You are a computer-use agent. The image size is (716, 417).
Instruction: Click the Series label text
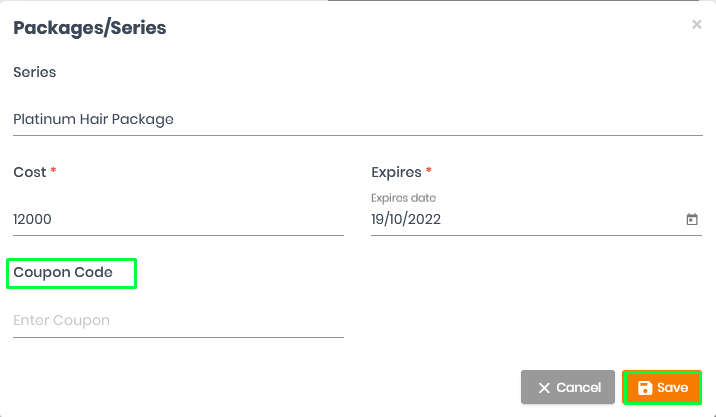[x=35, y=72]
